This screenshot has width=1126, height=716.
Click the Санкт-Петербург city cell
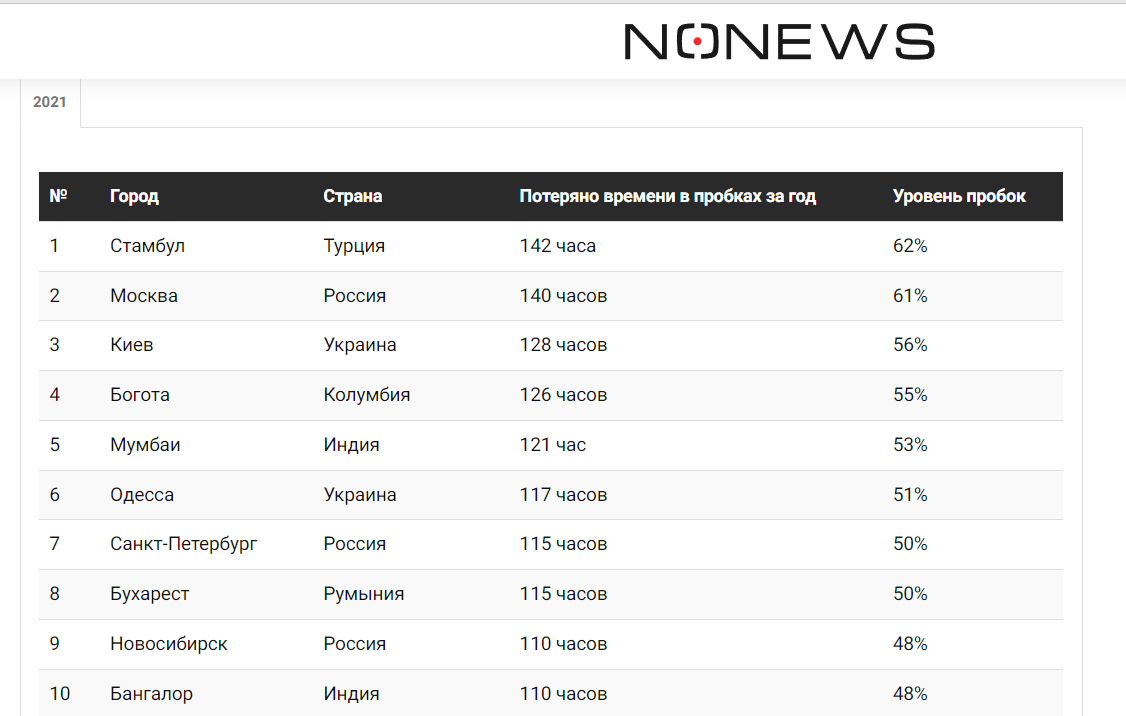(183, 544)
